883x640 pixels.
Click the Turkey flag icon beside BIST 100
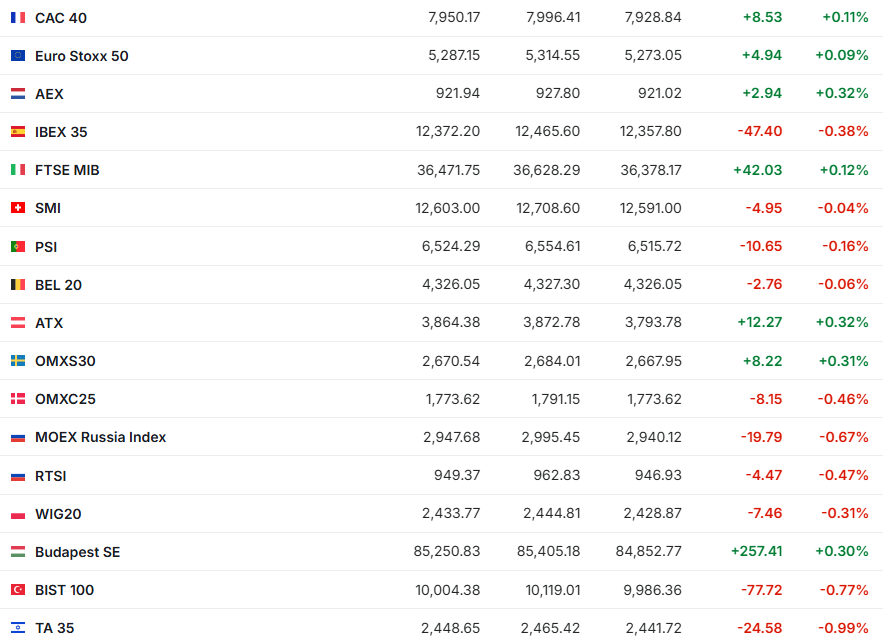point(18,590)
